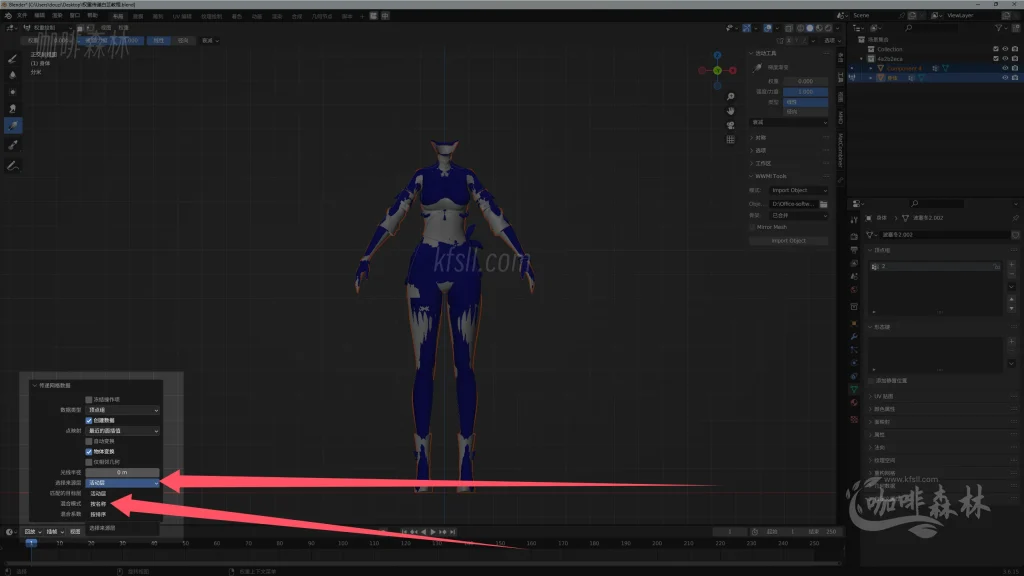
Task: Pin the properties editor context
Action: pyautogui.click(x=1015, y=218)
